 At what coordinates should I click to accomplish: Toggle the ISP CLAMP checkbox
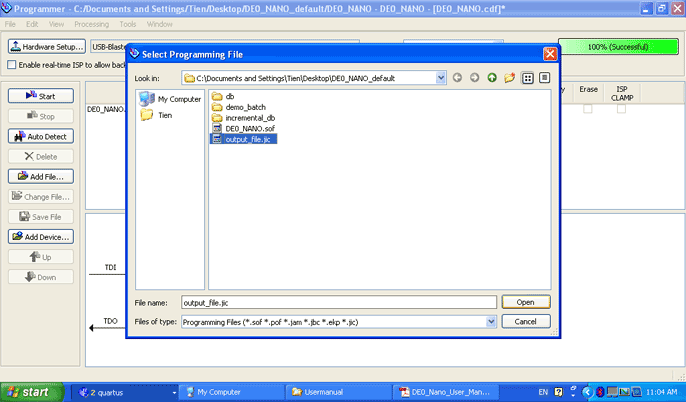pyautogui.click(x=621, y=108)
